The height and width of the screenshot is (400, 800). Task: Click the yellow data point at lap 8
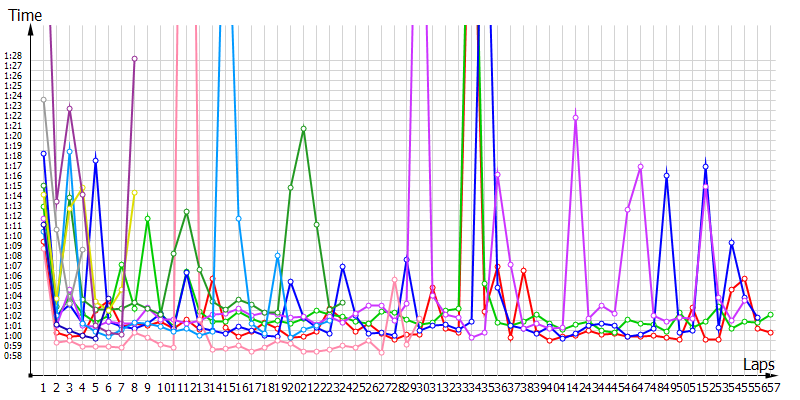(134, 192)
